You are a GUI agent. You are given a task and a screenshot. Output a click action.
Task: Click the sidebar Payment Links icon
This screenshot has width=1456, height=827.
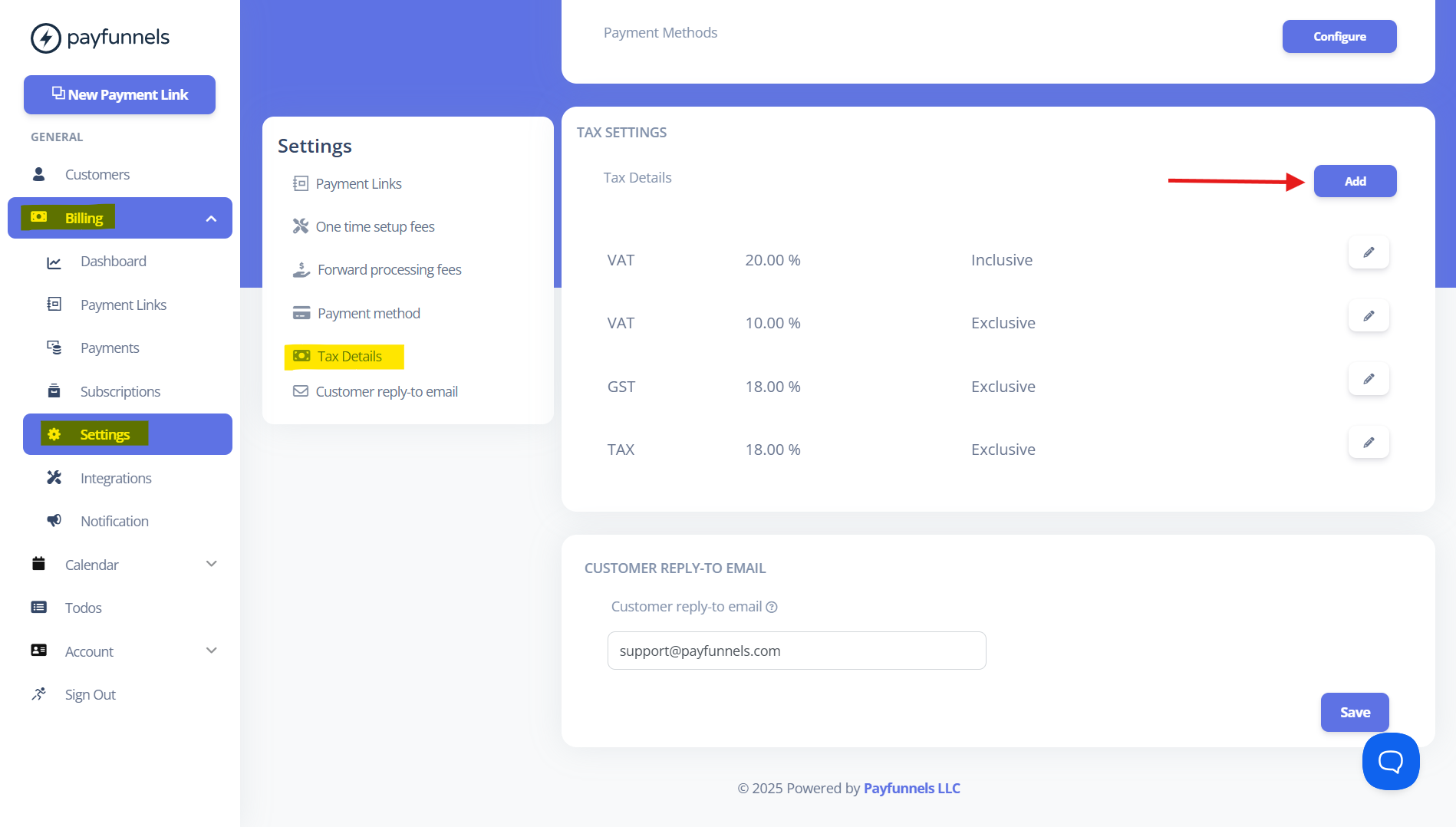tap(54, 305)
